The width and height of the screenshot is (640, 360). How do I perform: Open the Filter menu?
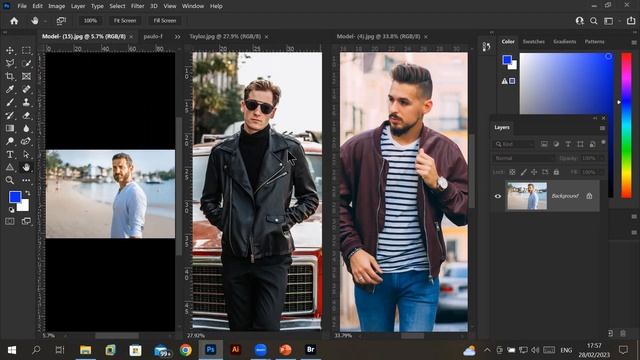click(x=138, y=6)
